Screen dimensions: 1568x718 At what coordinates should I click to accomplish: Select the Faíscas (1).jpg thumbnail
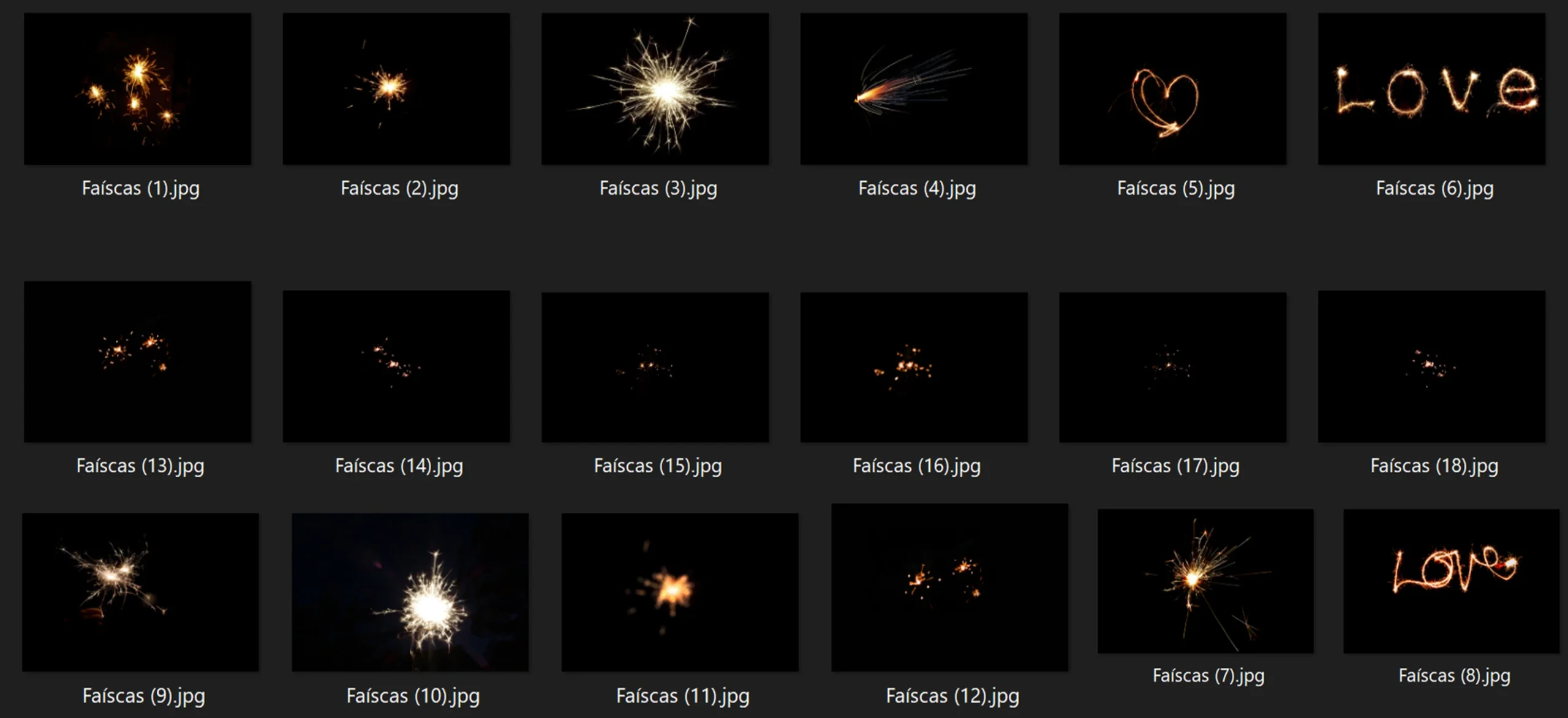click(x=137, y=89)
